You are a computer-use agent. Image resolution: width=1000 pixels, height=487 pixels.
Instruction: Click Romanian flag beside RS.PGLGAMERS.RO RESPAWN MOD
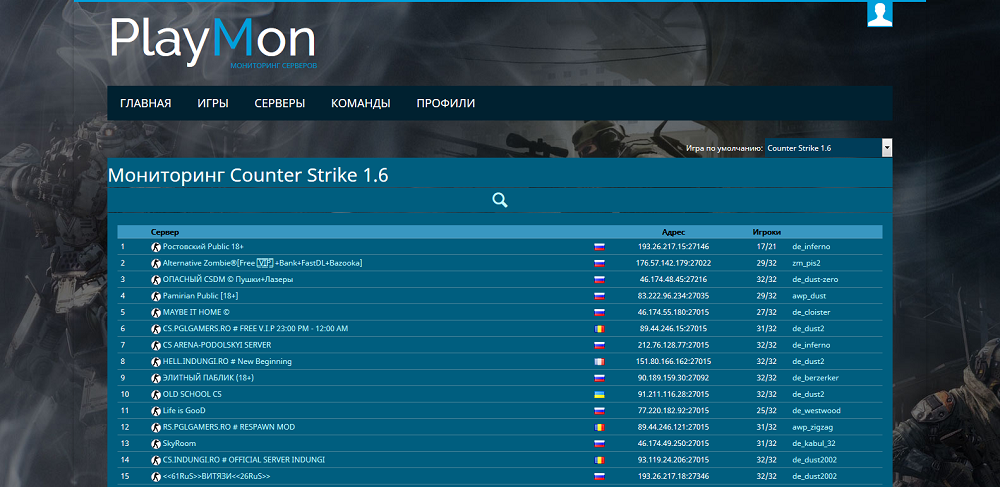coord(599,427)
